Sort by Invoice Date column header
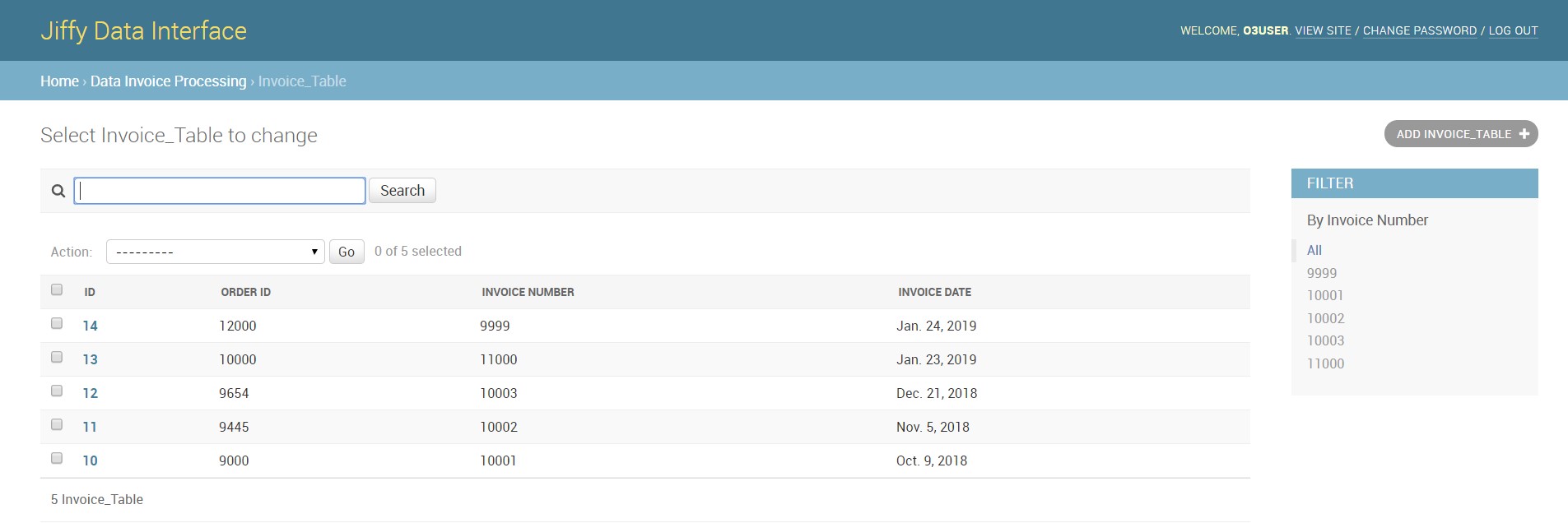 coord(934,292)
